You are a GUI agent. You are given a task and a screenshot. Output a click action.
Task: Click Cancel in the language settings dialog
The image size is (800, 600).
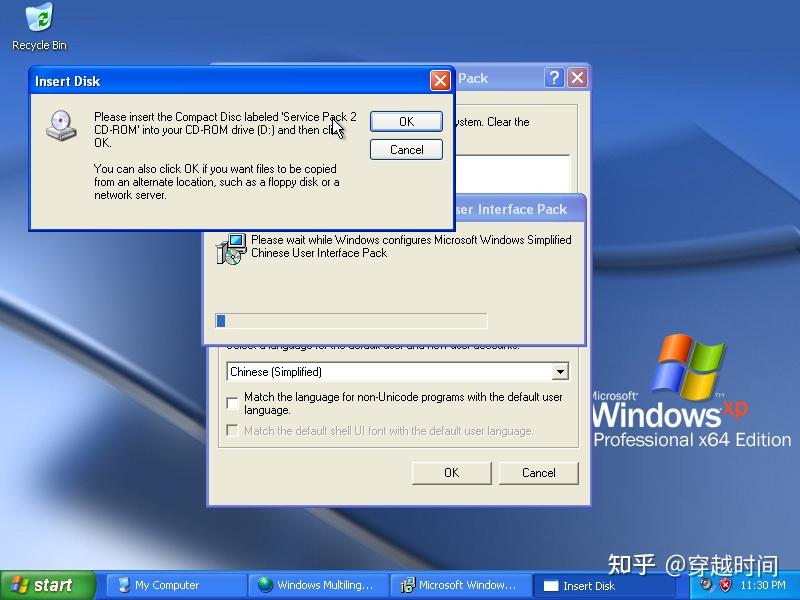538,473
